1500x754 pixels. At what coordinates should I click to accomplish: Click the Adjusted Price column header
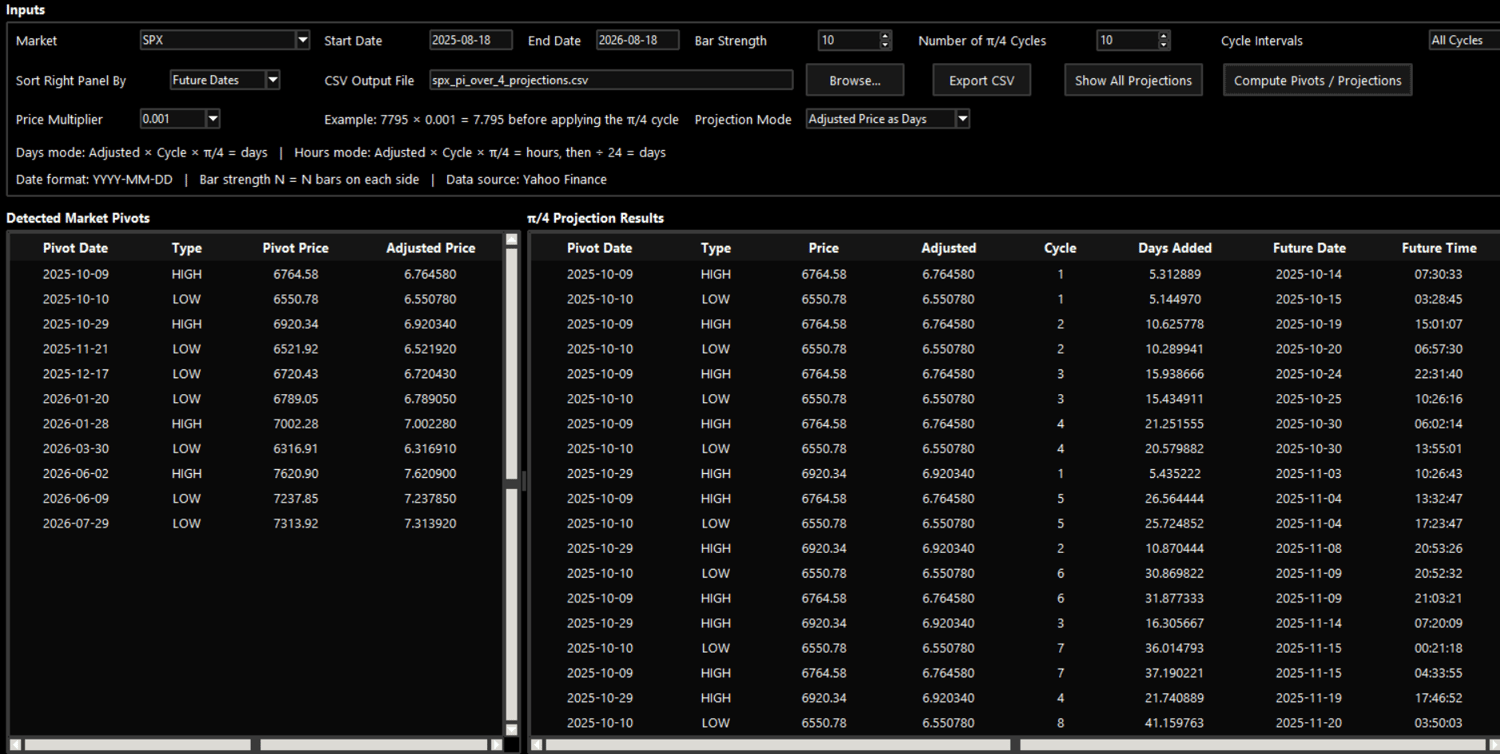click(430, 248)
